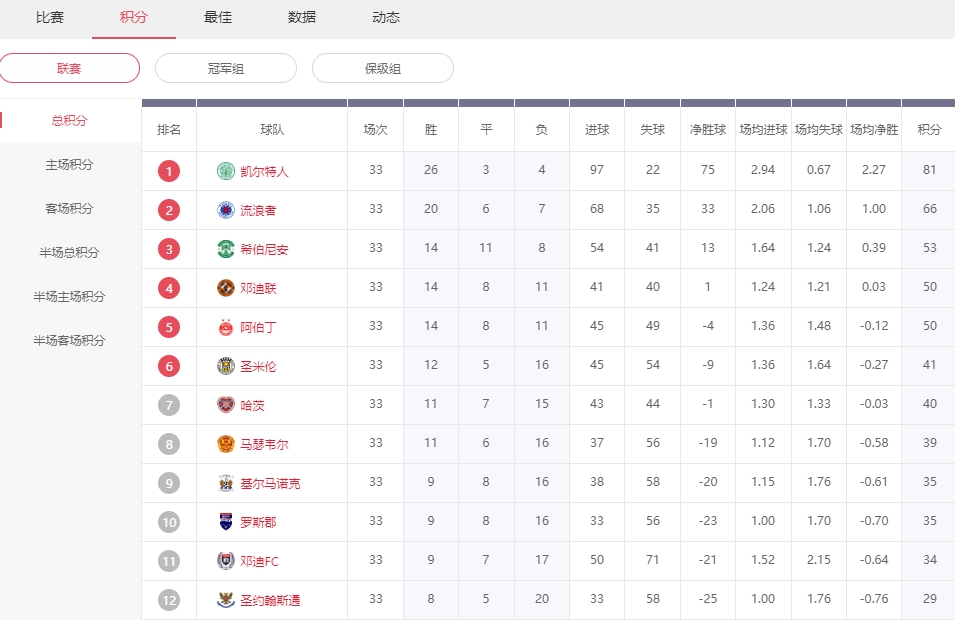Click the St Mirren crest icon
Screen dimensions: 955x627
pos(225,366)
